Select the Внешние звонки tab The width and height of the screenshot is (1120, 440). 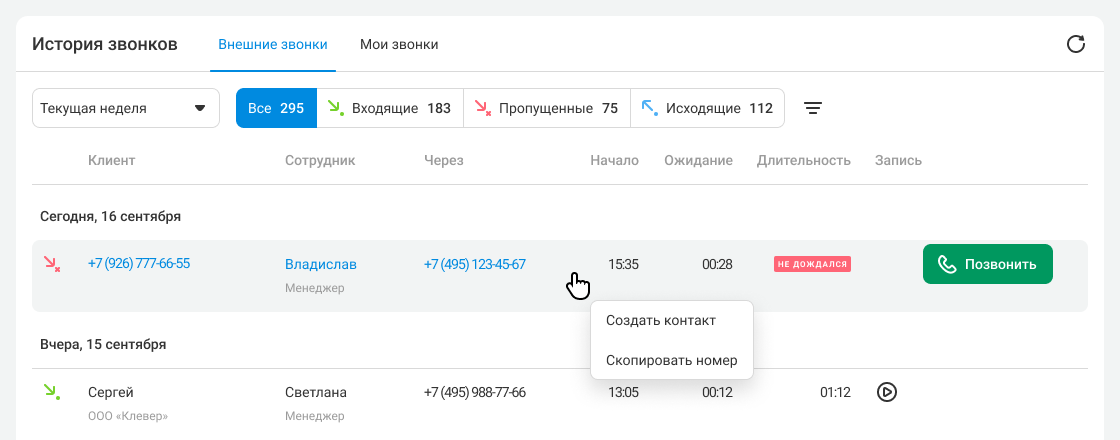point(273,45)
